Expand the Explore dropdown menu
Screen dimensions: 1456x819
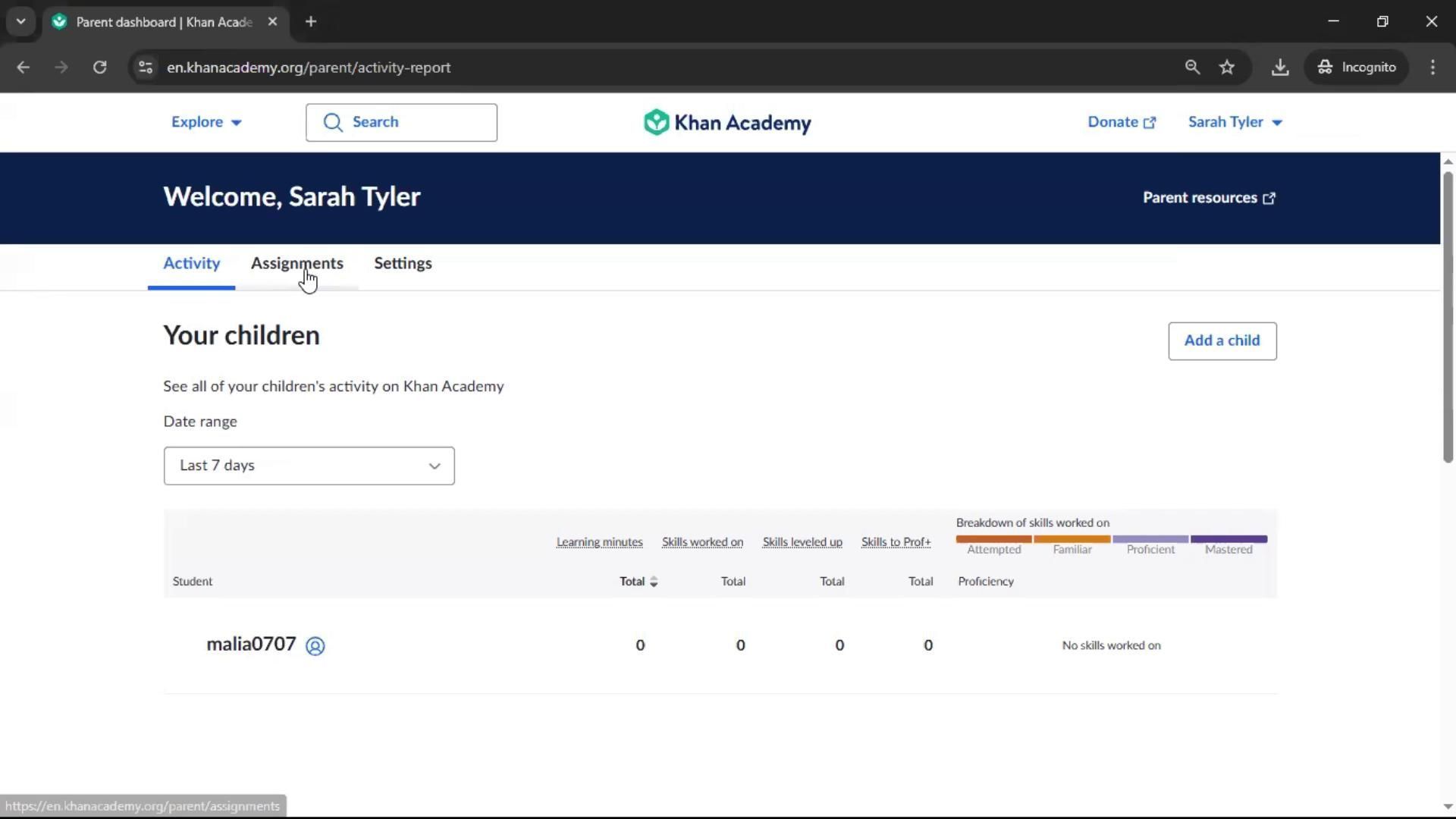point(206,122)
